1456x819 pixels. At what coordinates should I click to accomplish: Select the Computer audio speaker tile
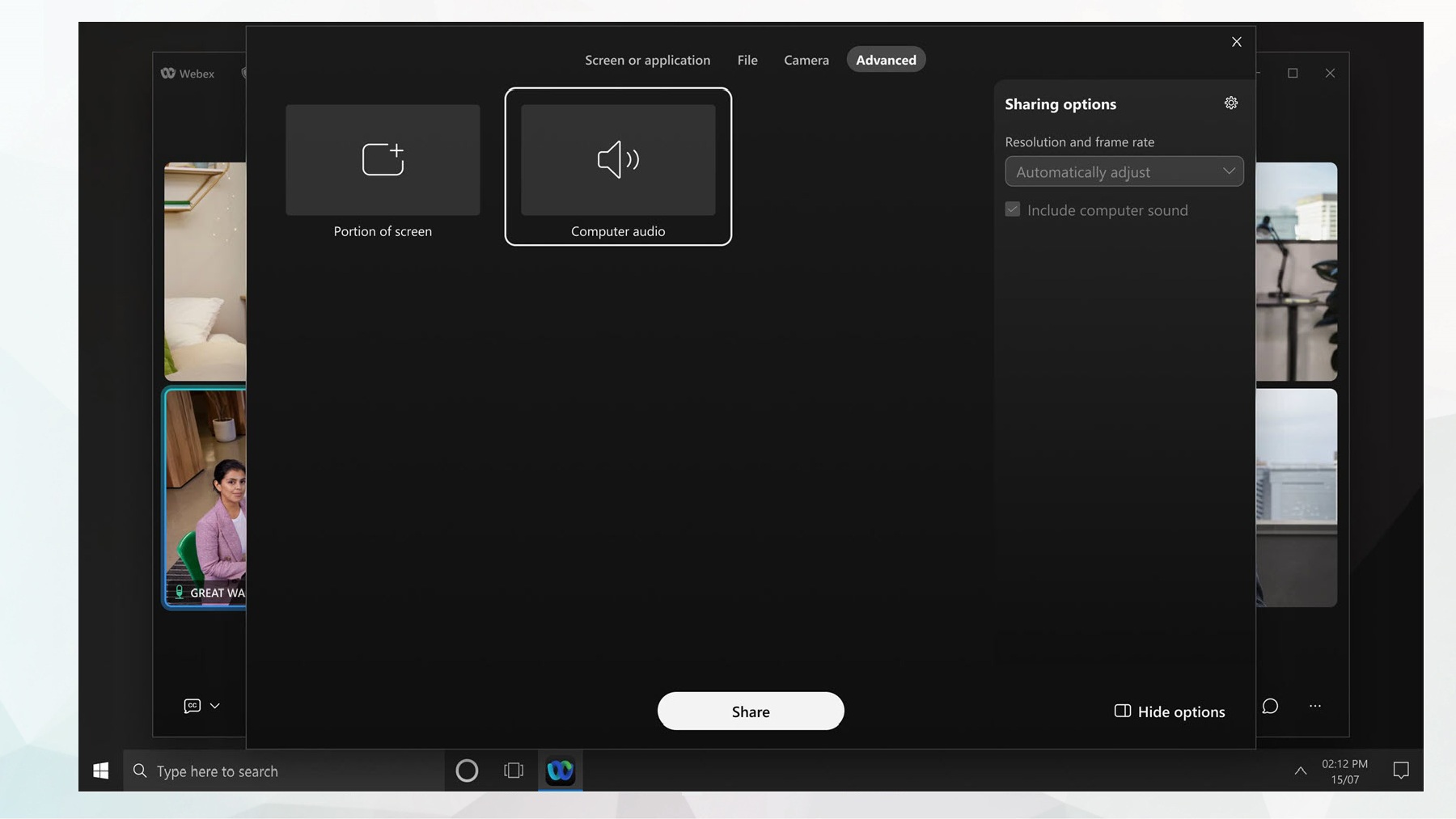(618, 160)
